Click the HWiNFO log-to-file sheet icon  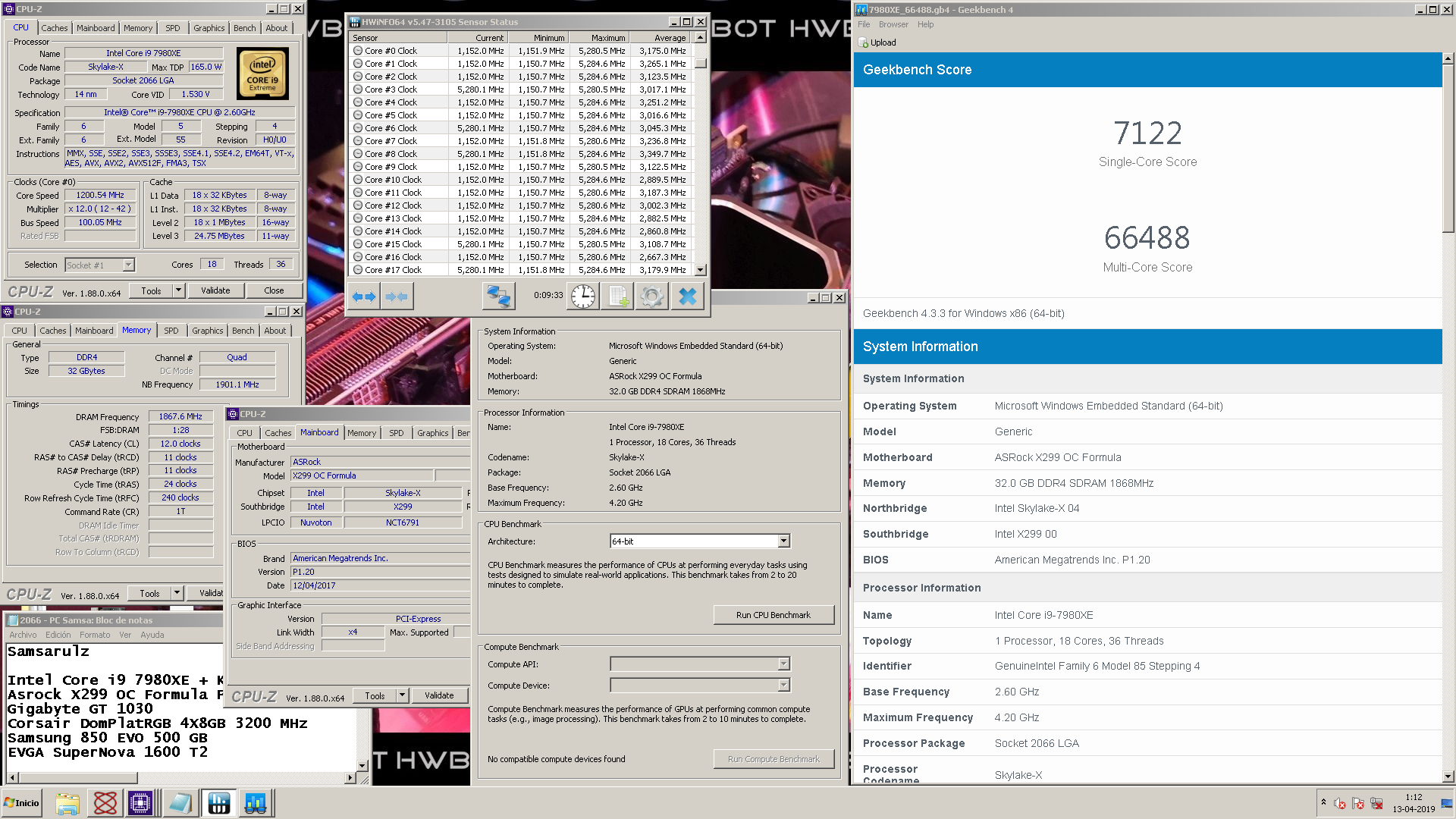617,297
